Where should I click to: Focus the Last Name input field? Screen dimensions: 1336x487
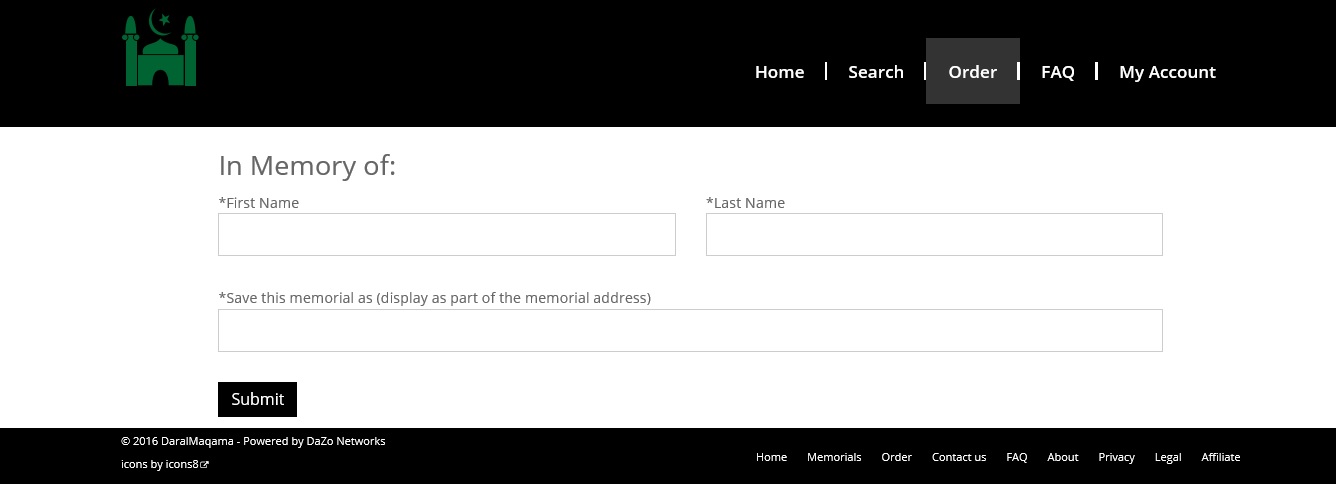point(934,234)
